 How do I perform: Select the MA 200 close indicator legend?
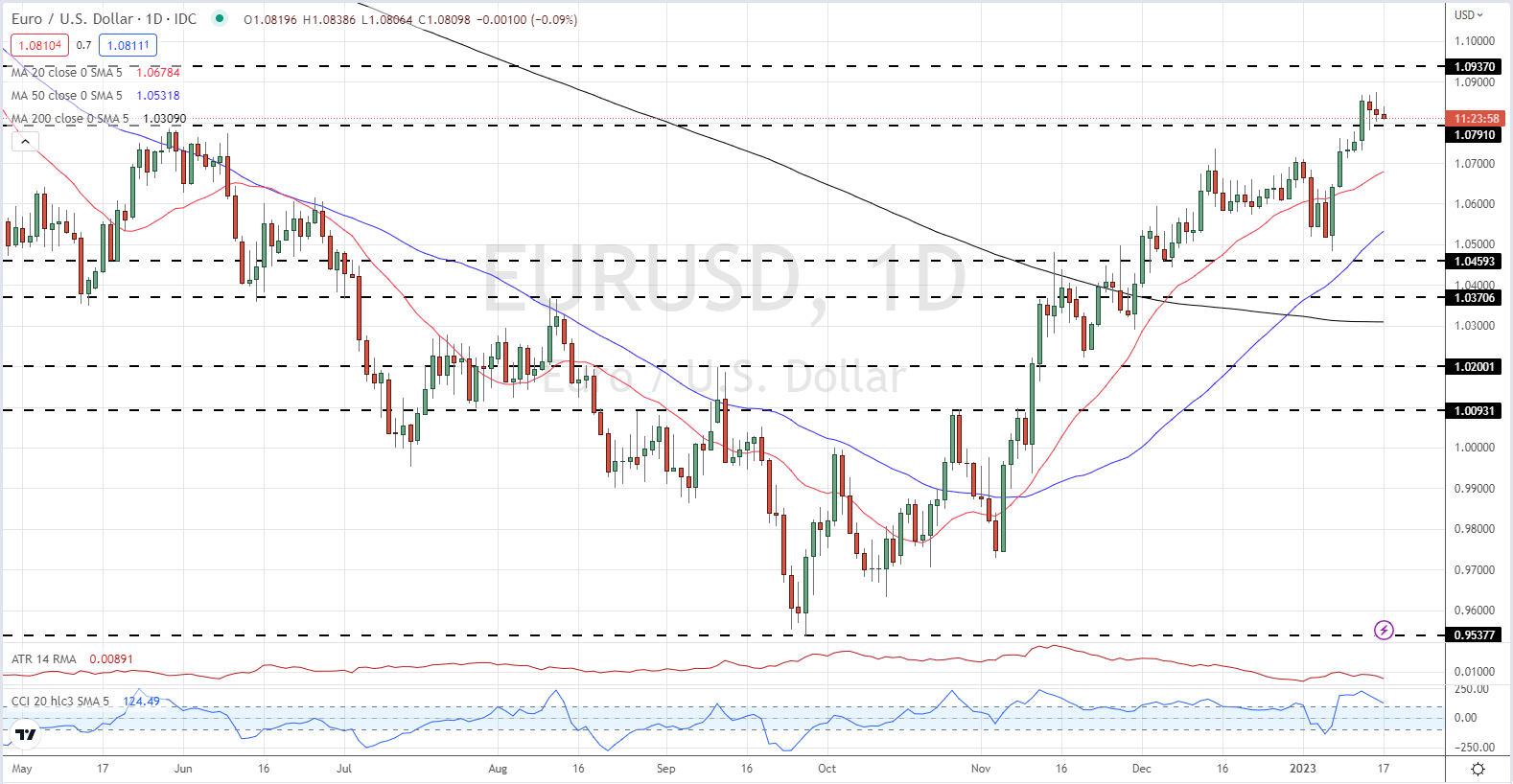tap(70, 119)
